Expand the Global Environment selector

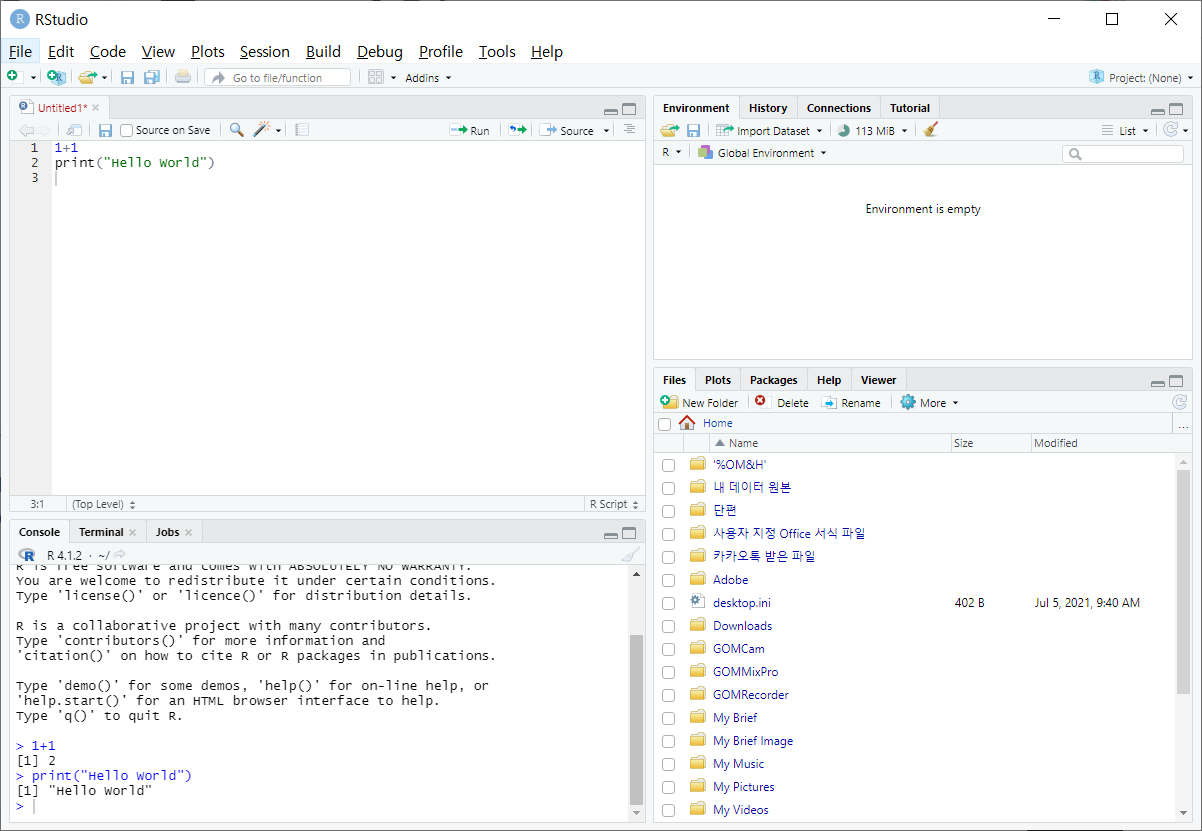(763, 153)
